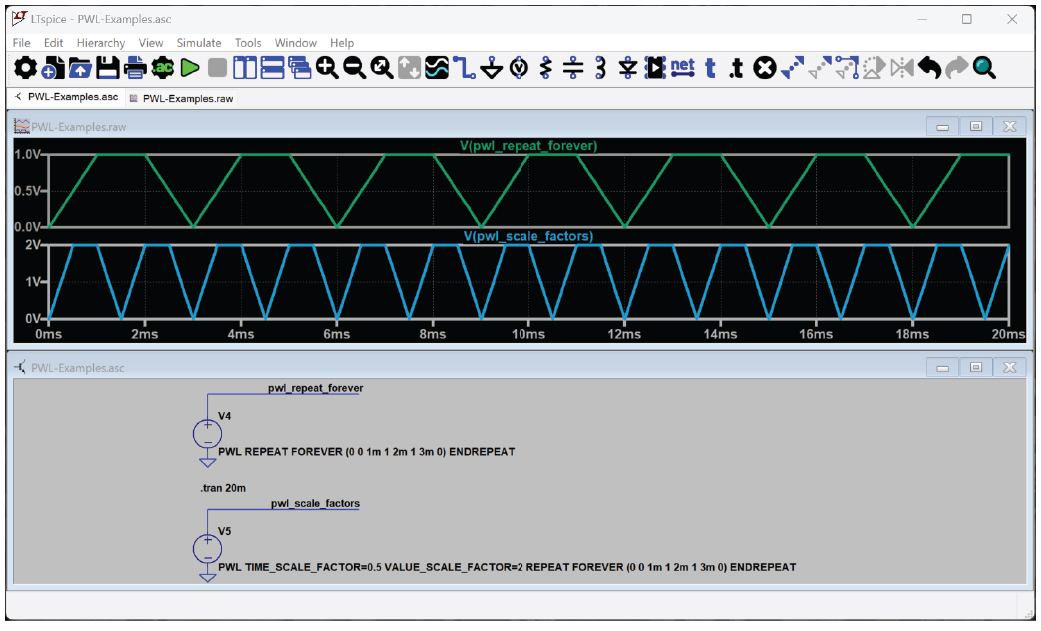Image resolution: width=1041 pixels, height=631 pixels.
Task: Select the Place Capacitor tool
Action: (x=573, y=68)
